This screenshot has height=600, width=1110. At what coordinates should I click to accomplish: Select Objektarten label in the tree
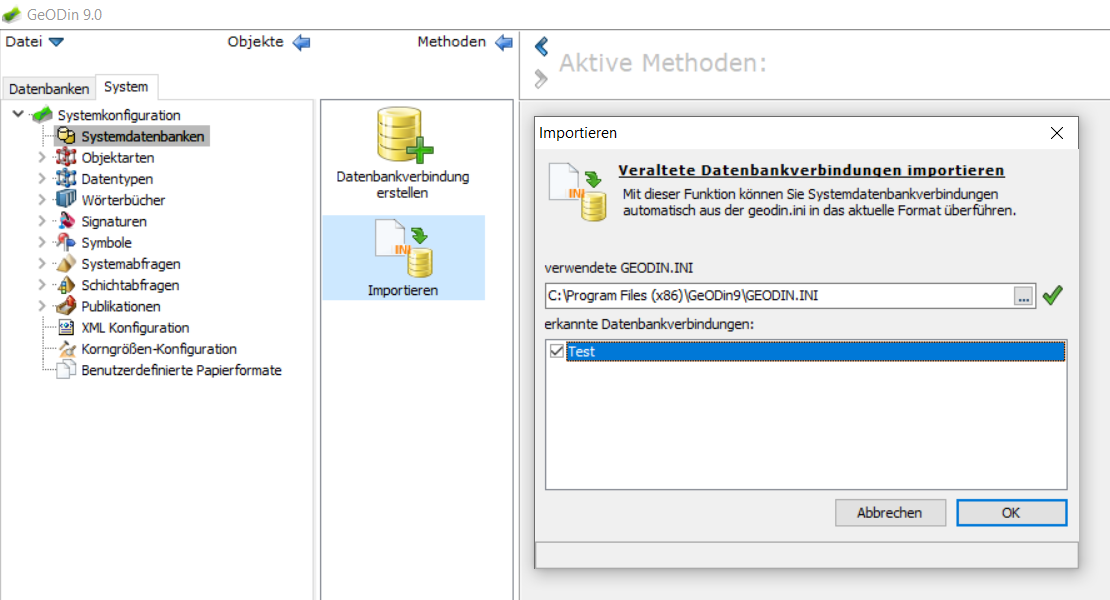point(118,157)
